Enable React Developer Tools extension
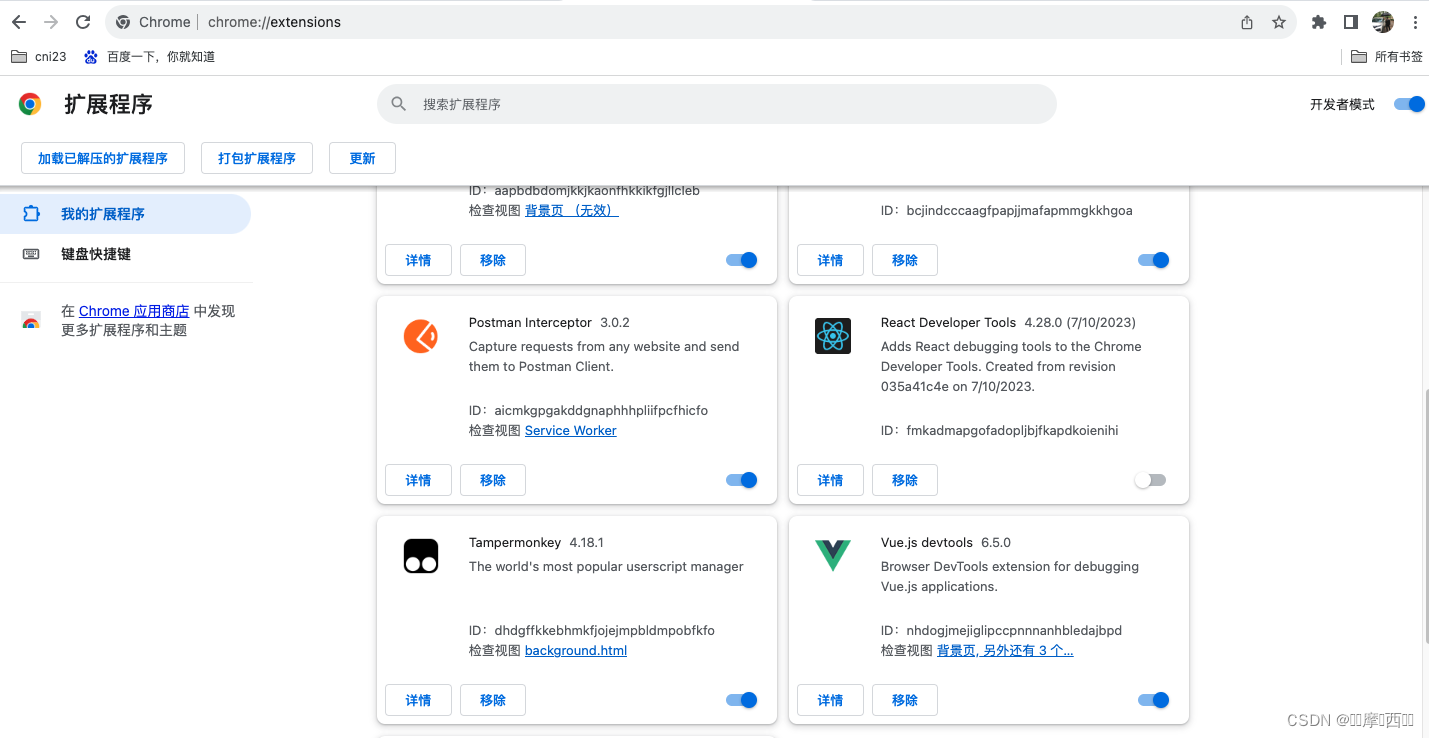 [x=1150, y=480]
